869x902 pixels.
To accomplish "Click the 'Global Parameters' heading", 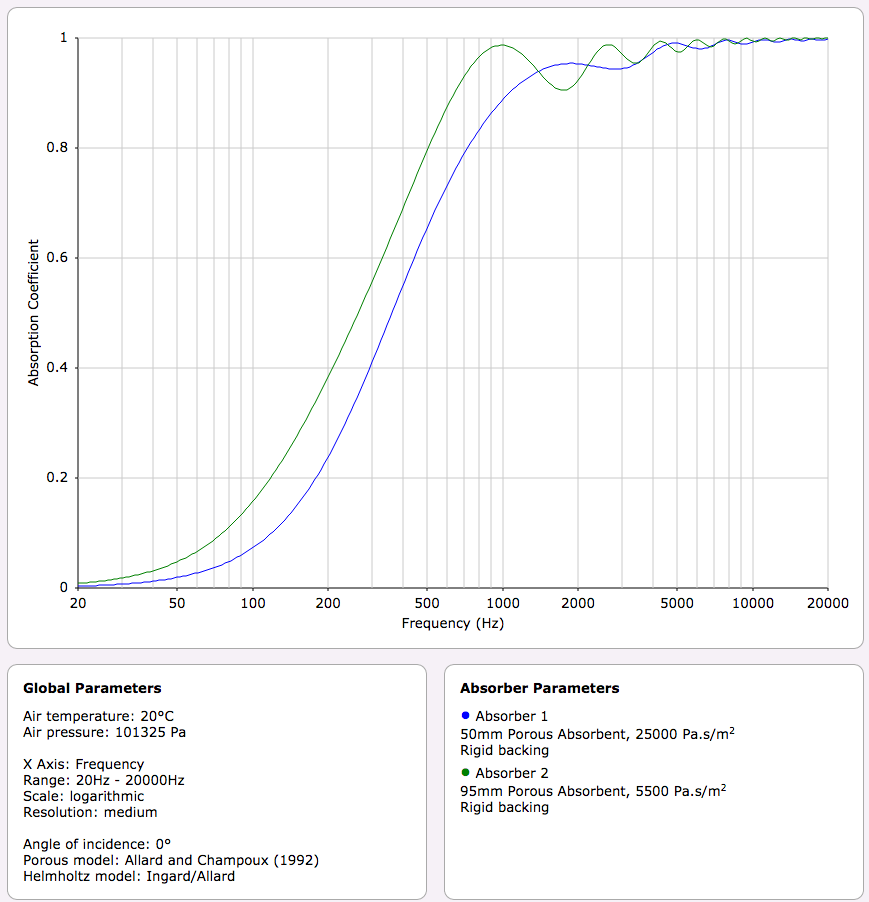I will (x=92, y=688).
